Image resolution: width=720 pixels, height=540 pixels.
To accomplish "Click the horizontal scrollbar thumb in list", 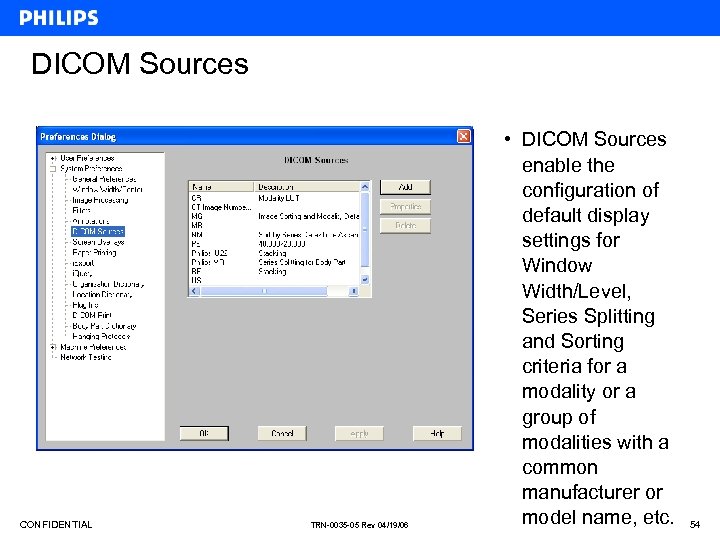I will tap(264, 291).
